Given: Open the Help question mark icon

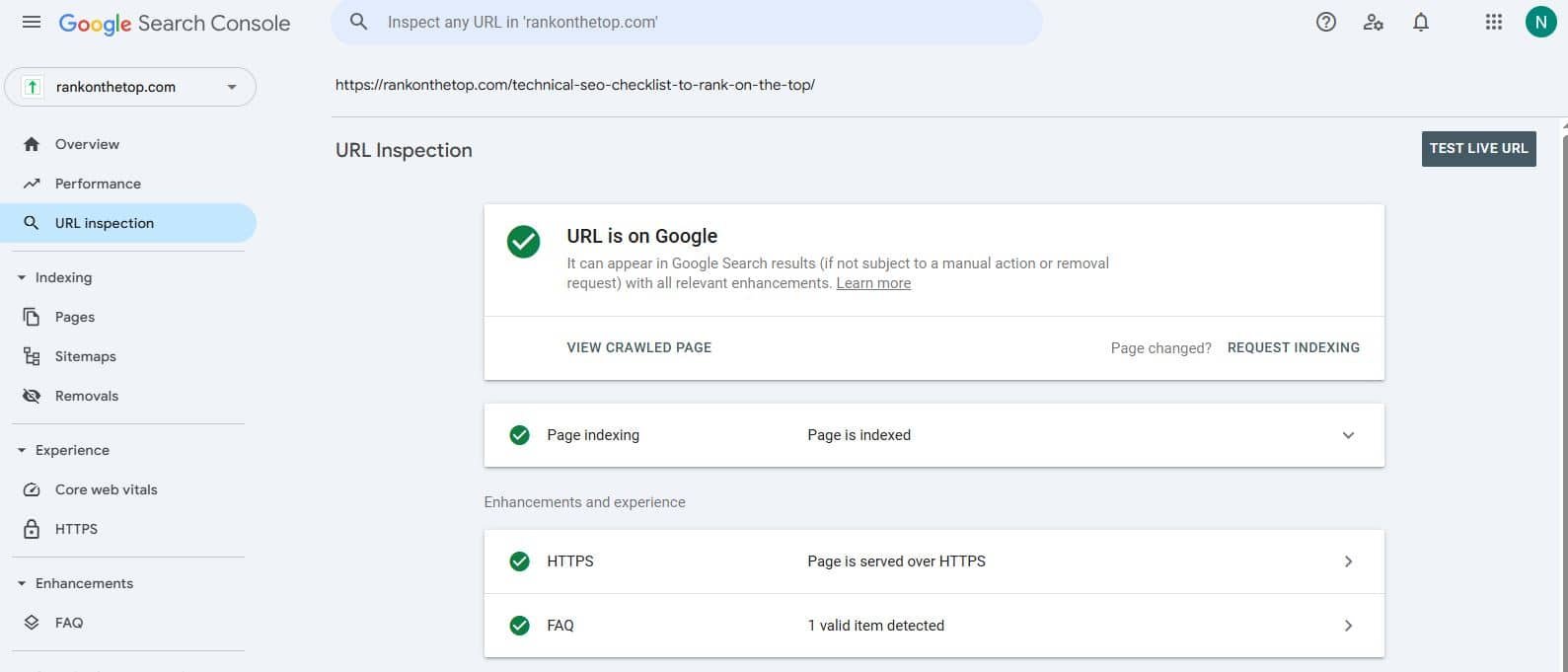Looking at the screenshot, I should click(x=1326, y=22).
